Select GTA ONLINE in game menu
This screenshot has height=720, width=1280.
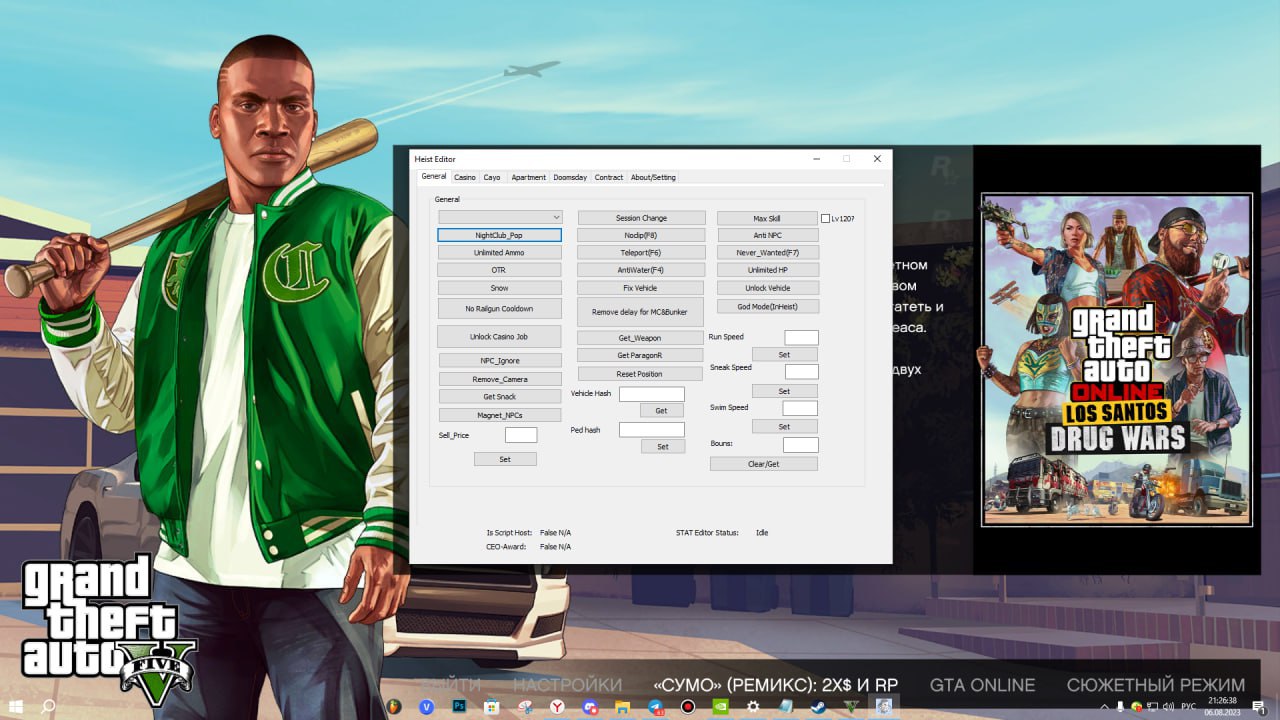pyautogui.click(x=982, y=685)
